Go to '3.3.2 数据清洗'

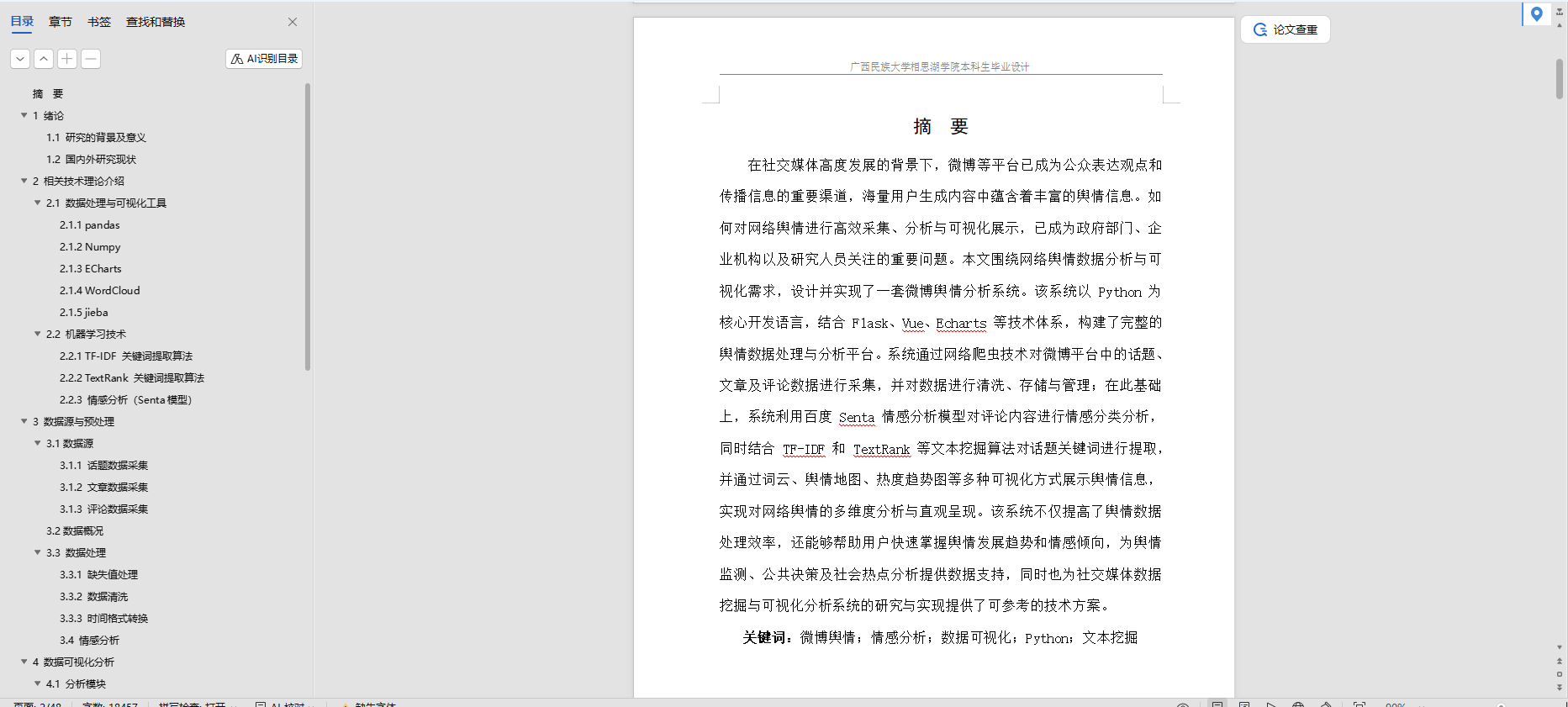point(93,596)
